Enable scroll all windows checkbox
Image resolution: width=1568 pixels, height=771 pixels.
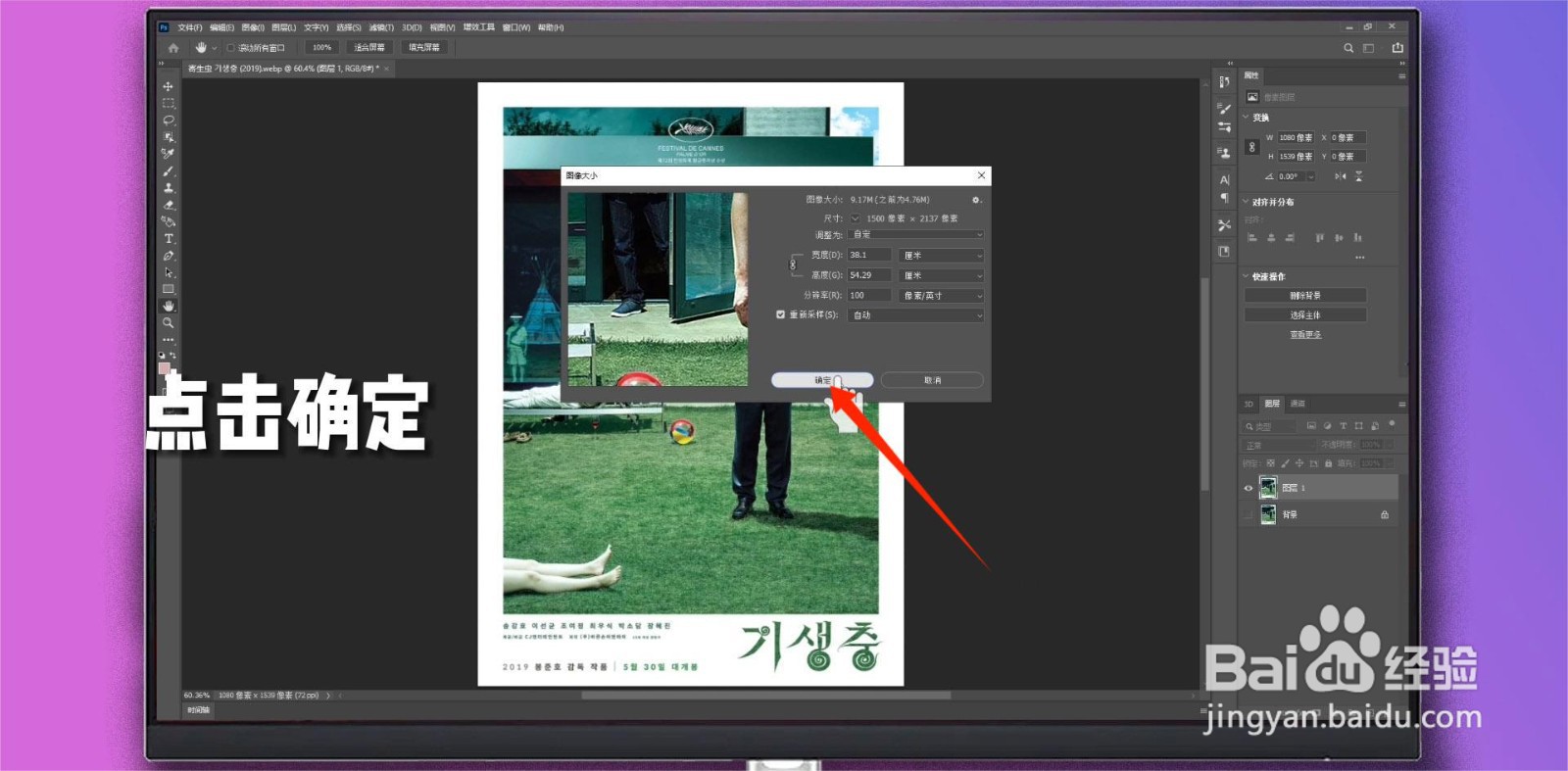(231, 47)
